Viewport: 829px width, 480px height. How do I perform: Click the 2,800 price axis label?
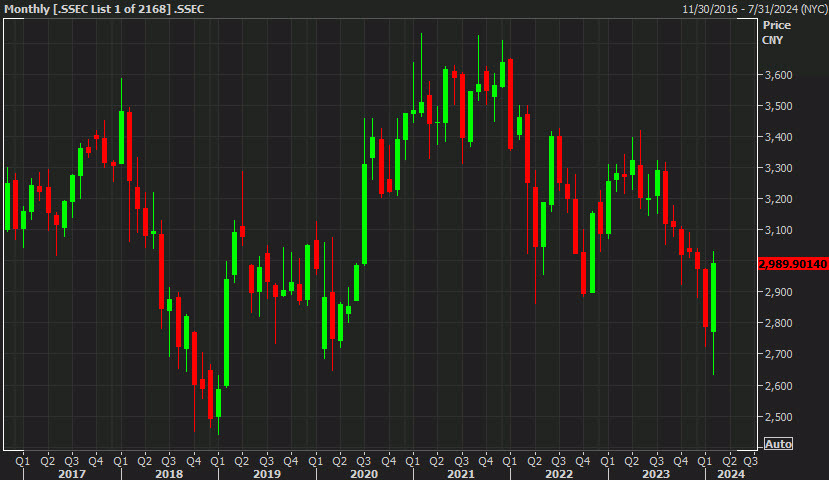[778, 324]
